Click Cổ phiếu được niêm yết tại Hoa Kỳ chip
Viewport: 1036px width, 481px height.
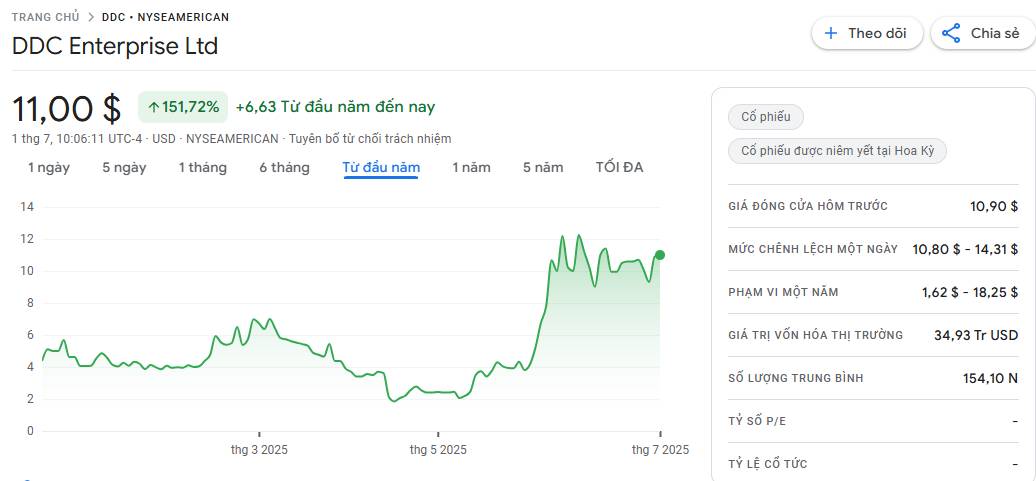click(836, 151)
